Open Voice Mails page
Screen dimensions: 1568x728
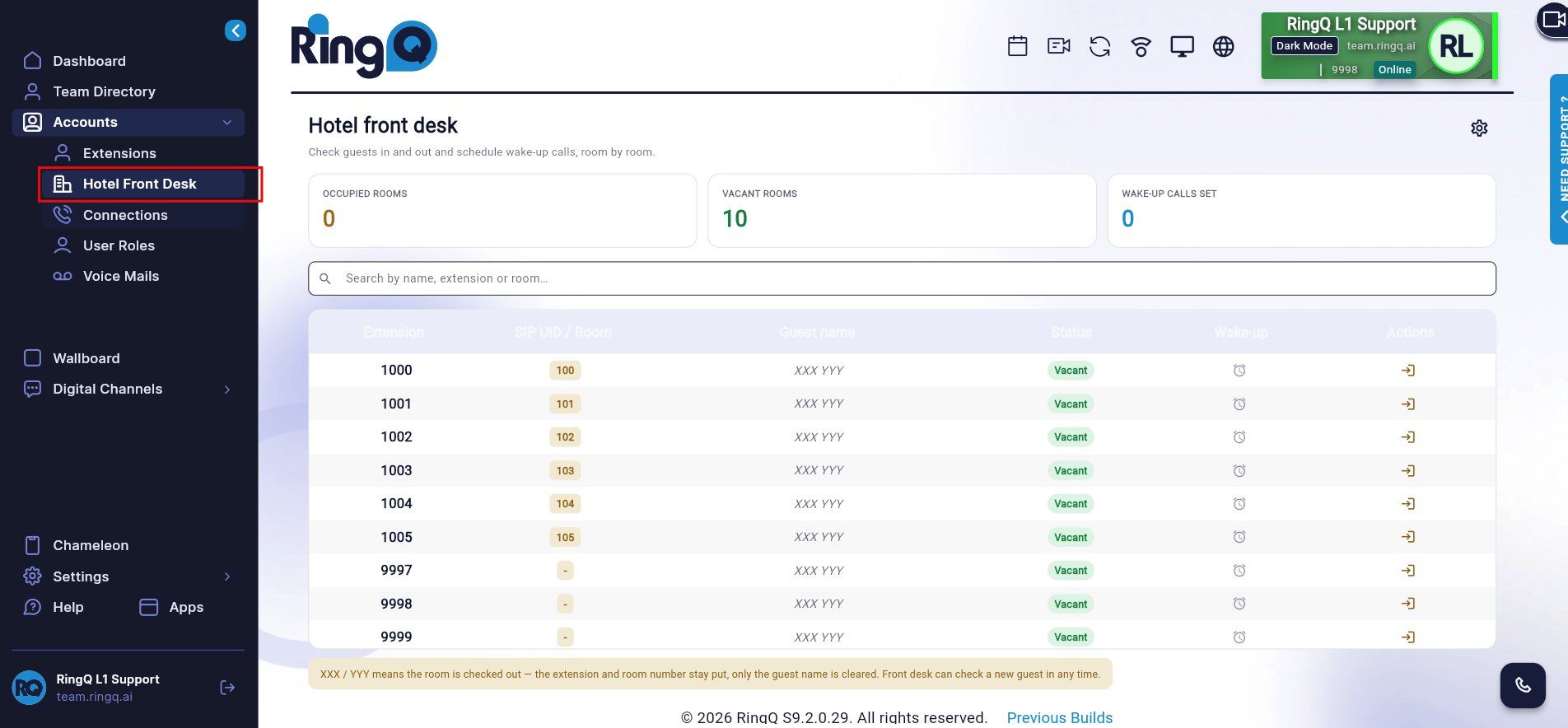tap(121, 276)
